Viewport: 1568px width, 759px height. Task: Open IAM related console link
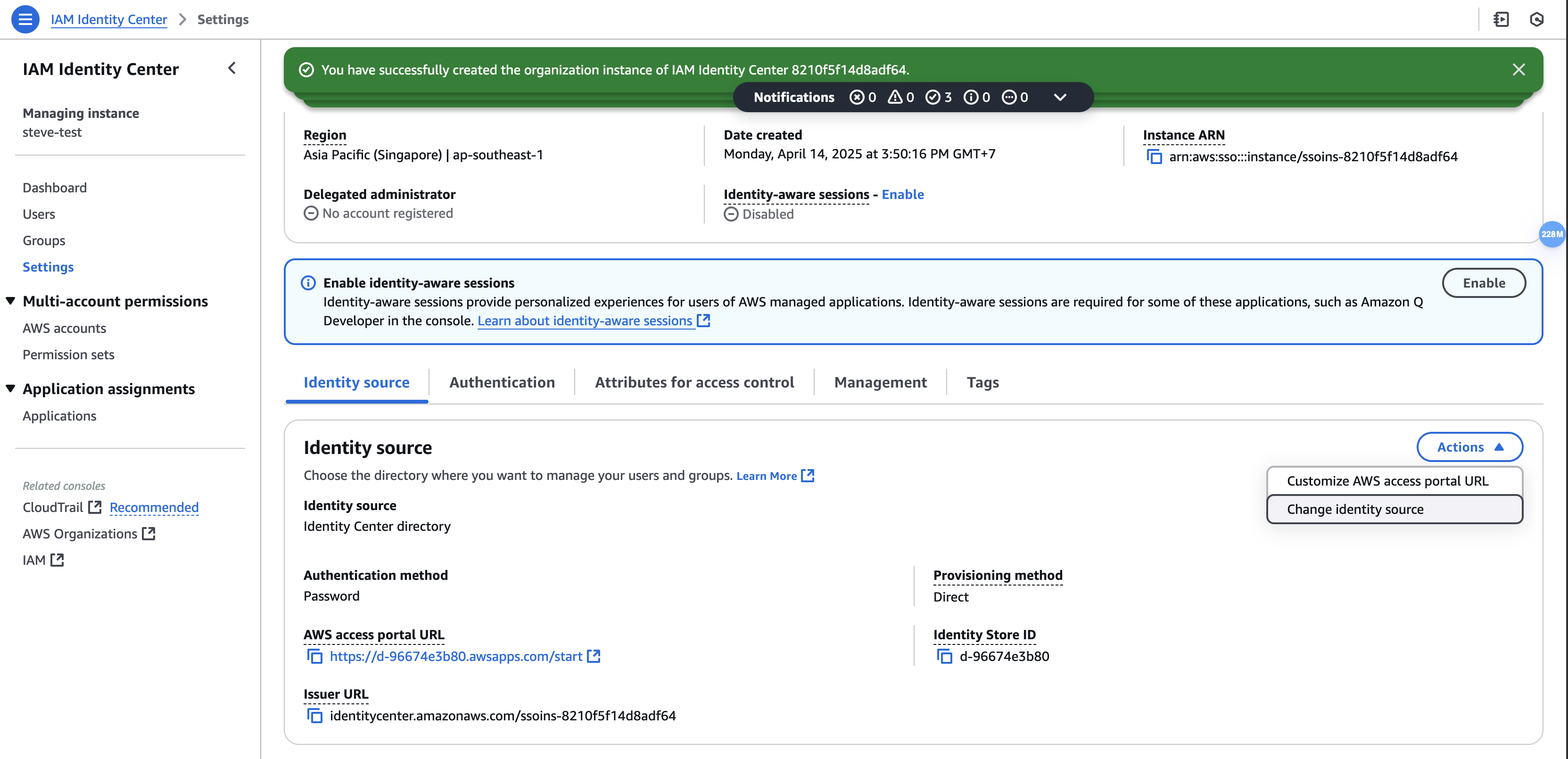click(x=43, y=560)
